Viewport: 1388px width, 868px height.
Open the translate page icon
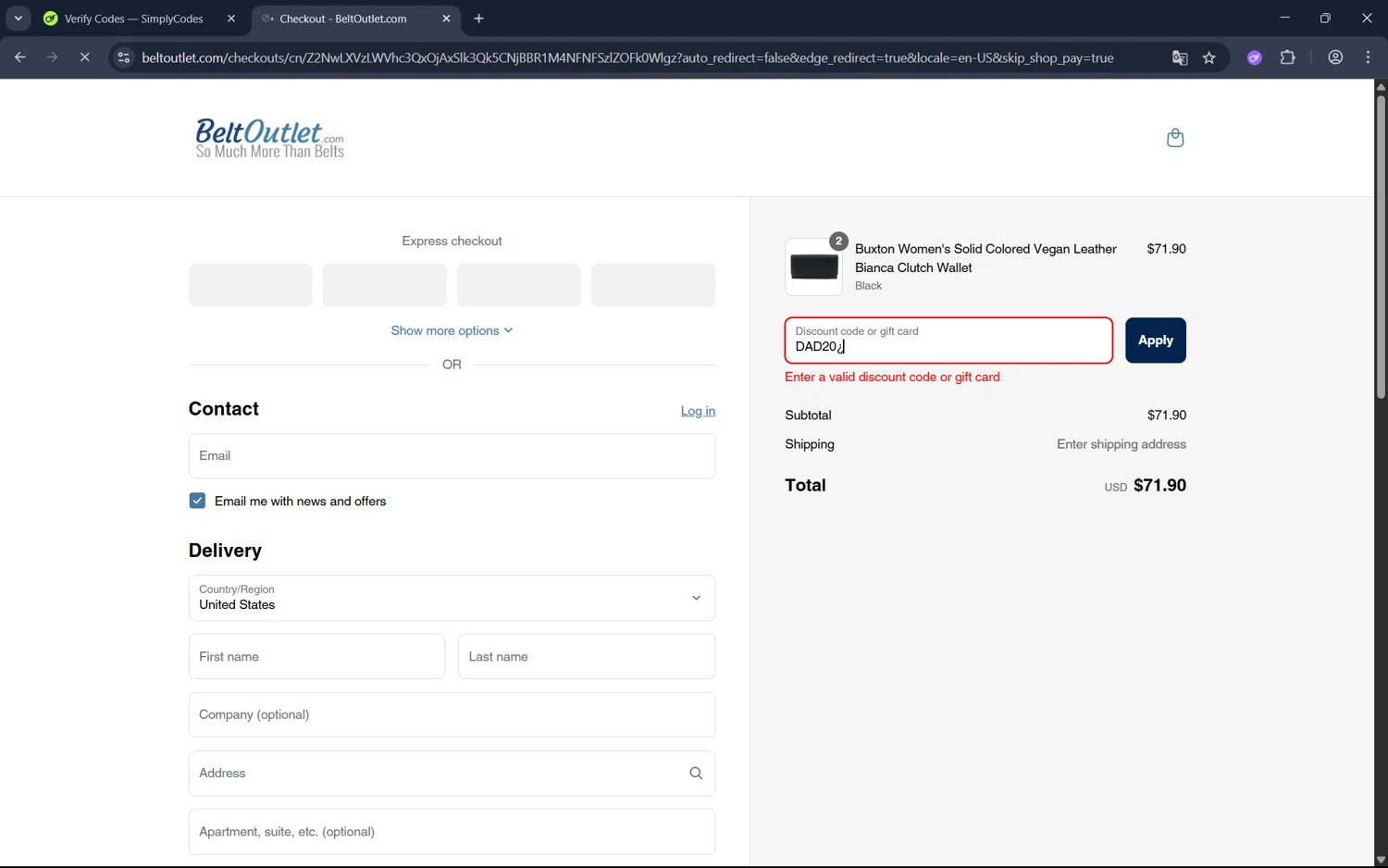[x=1180, y=57]
